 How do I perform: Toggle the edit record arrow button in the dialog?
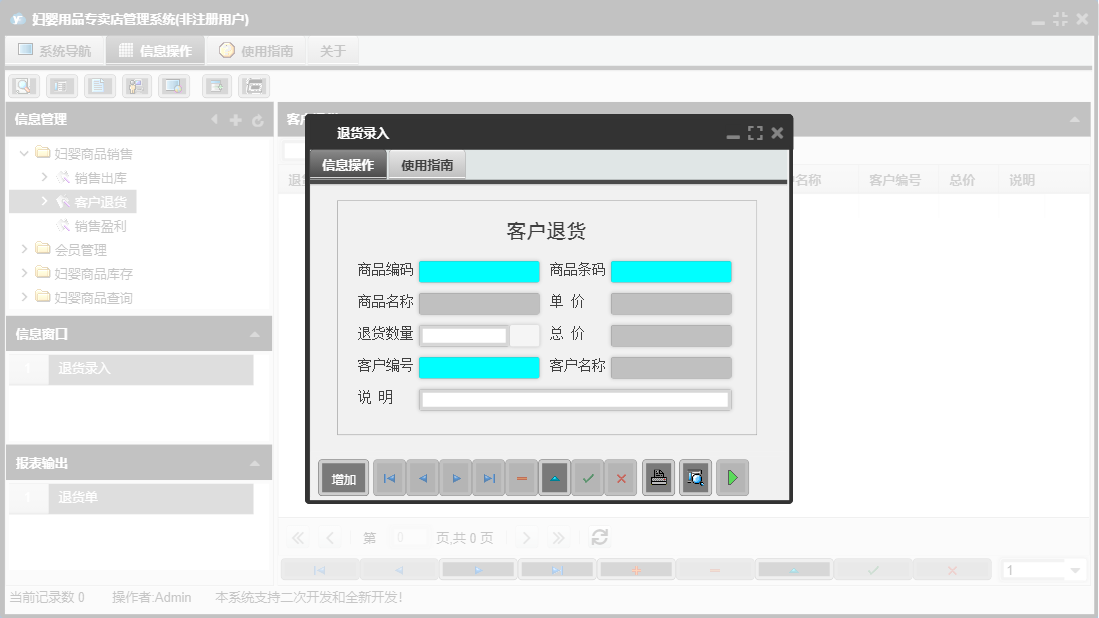pyautogui.click(x=555, y=477)
